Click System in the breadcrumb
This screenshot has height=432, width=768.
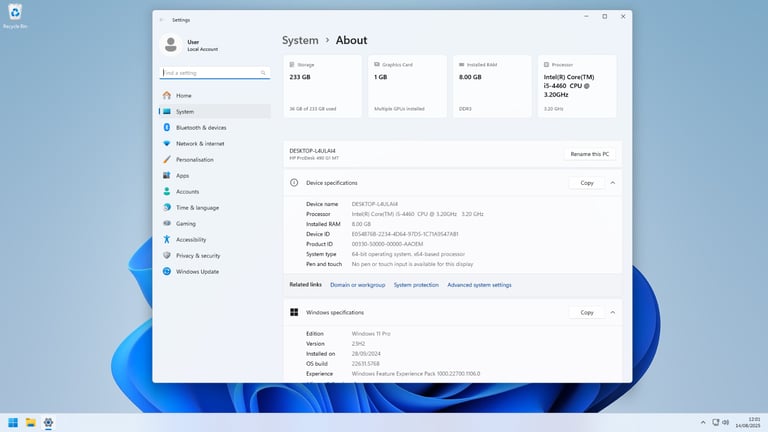[300, 40]
